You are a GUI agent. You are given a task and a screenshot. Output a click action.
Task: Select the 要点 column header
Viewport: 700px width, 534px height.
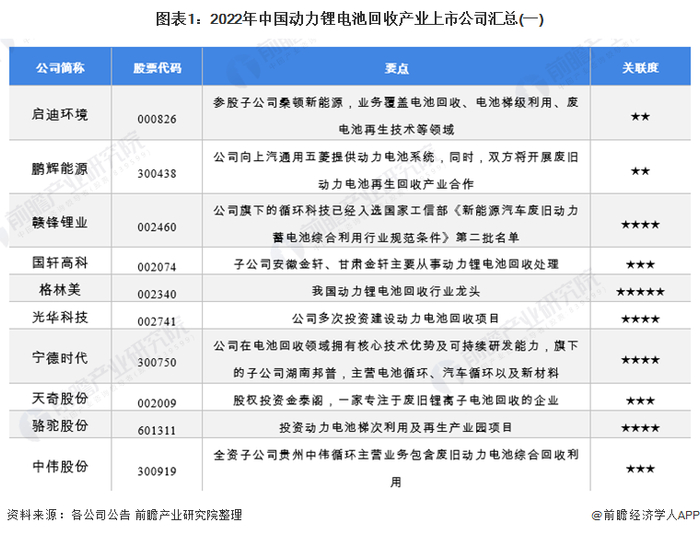pyautogui.click(x=396, y=68)
